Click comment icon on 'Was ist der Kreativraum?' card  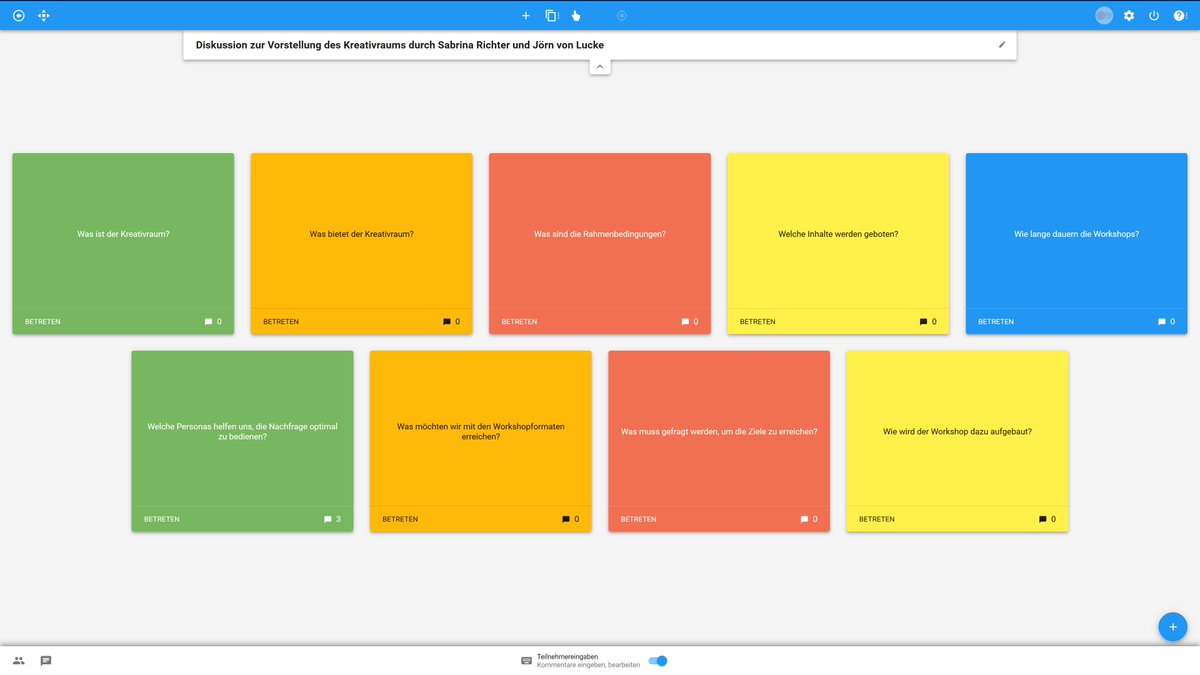coord(209,322)
